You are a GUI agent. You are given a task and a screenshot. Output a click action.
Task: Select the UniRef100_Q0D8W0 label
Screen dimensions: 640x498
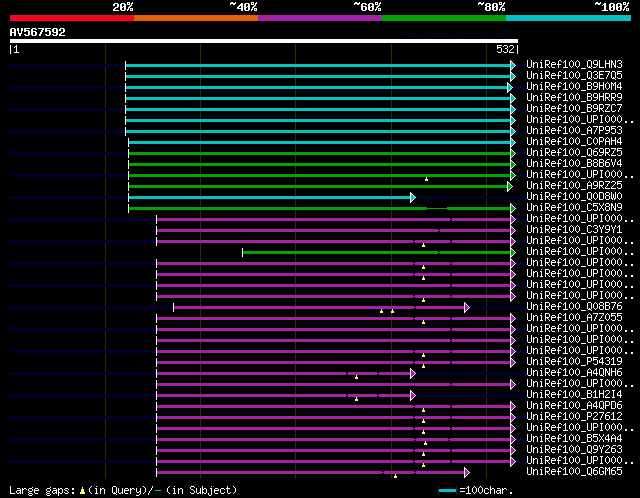point(574,197)
